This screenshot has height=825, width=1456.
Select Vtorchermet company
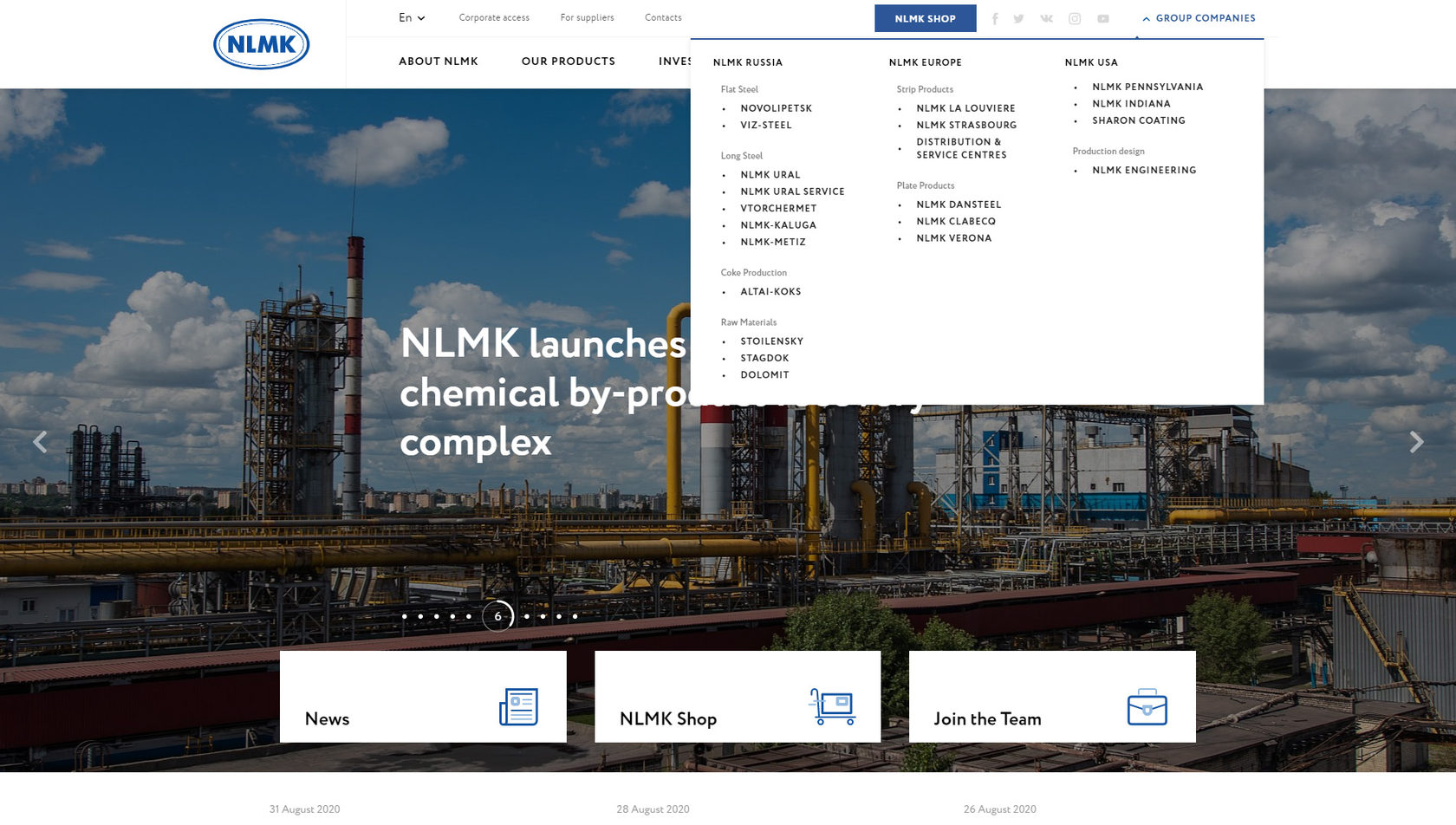coord(778,208)
